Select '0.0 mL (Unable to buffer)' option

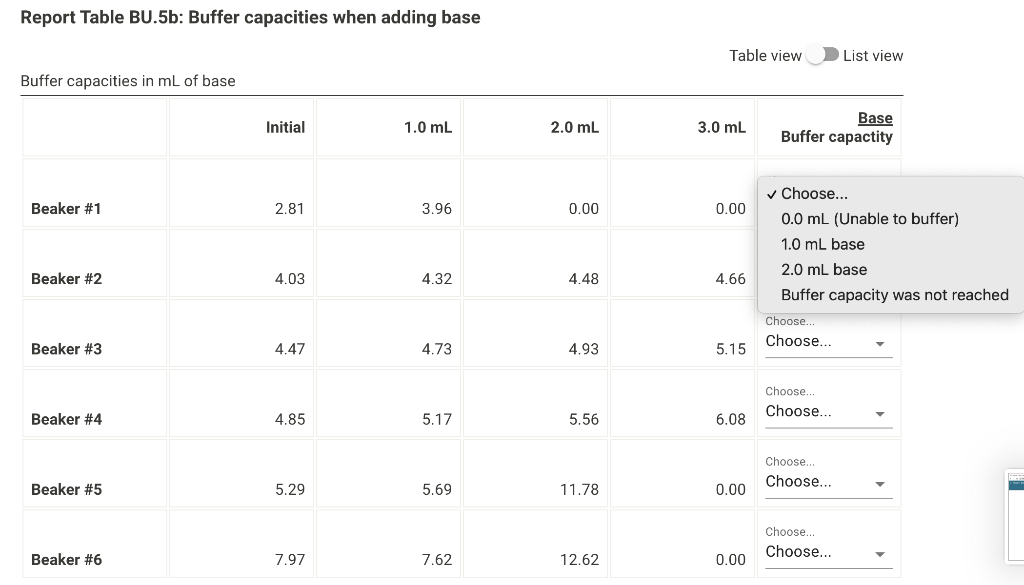click(x=869, y=219)
